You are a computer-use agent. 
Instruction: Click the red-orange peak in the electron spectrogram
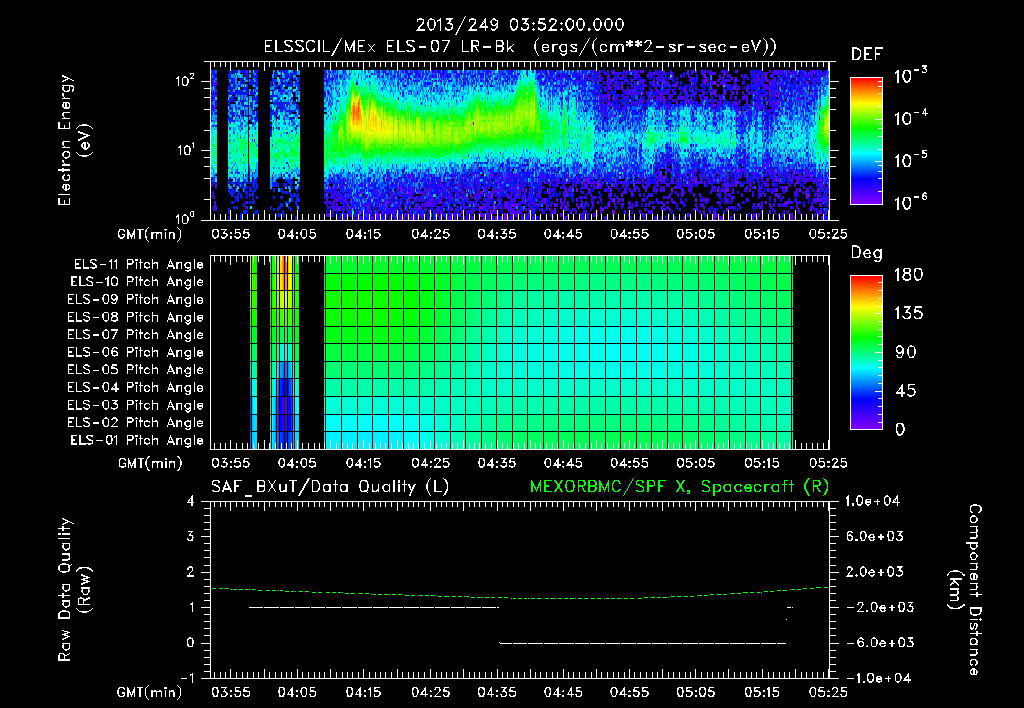356,110
